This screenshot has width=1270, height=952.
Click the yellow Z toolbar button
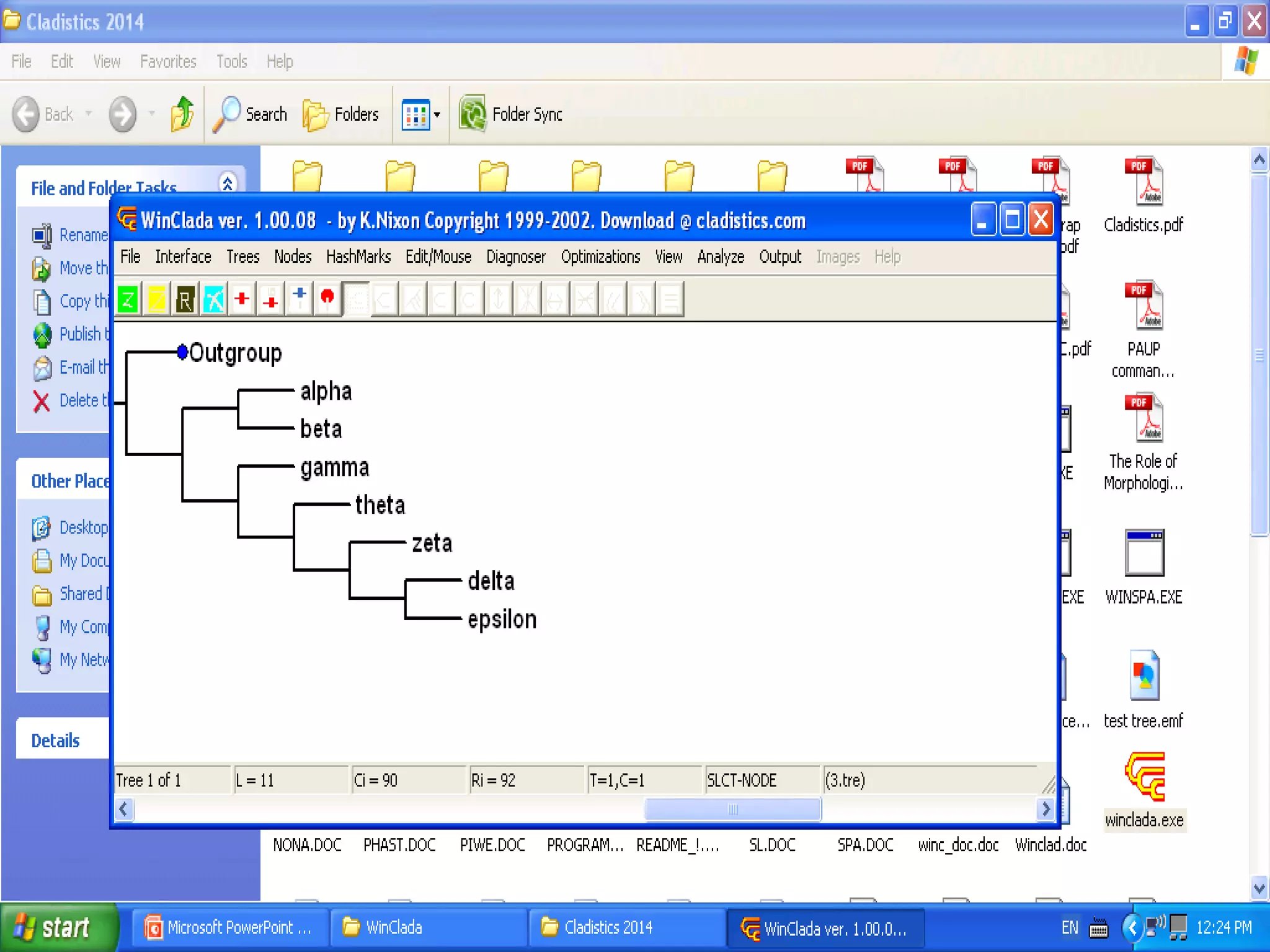(x=157, y=300)
